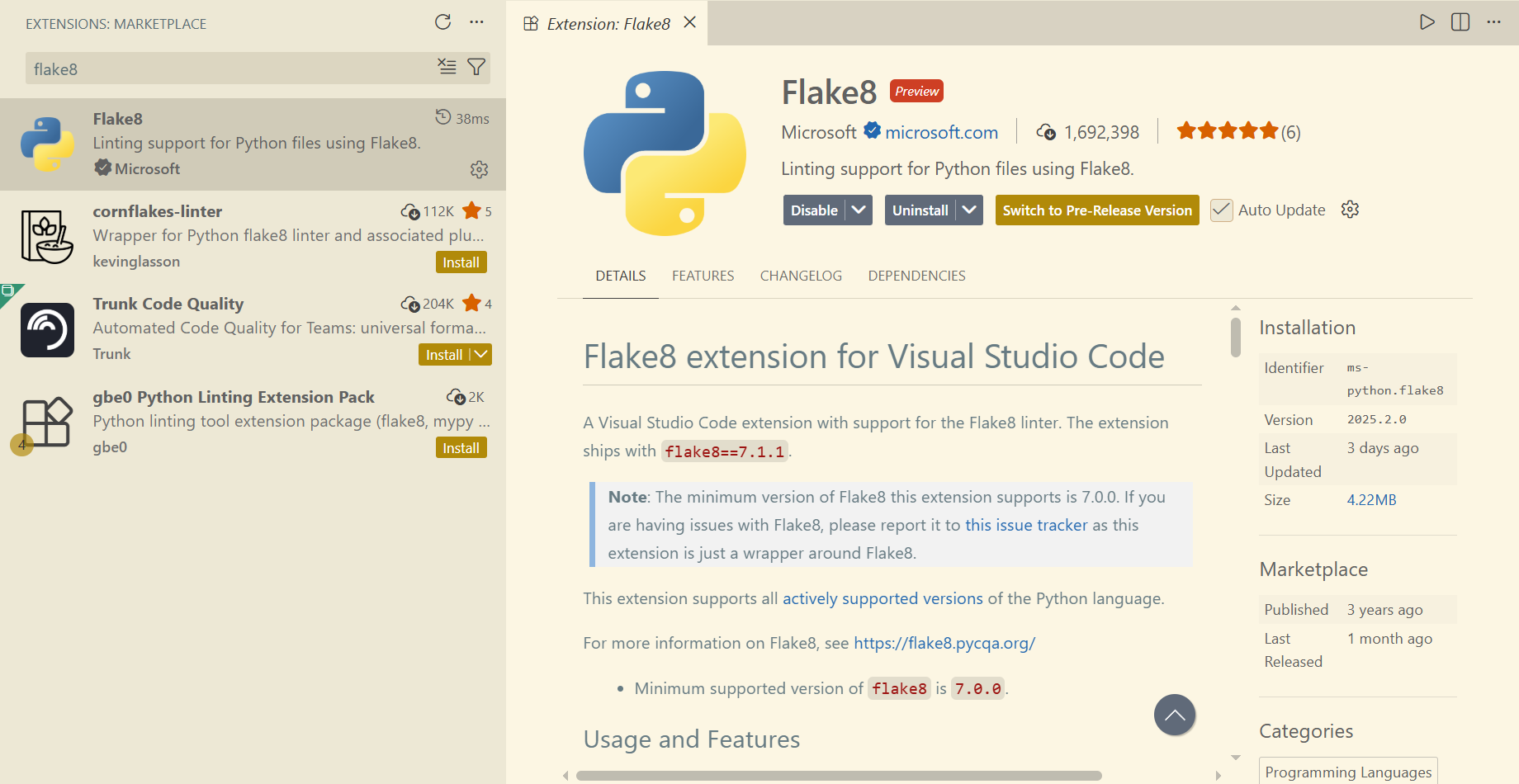Open the flake8.pycqa.org link
1519x784 pixels.
coord(944,642)
